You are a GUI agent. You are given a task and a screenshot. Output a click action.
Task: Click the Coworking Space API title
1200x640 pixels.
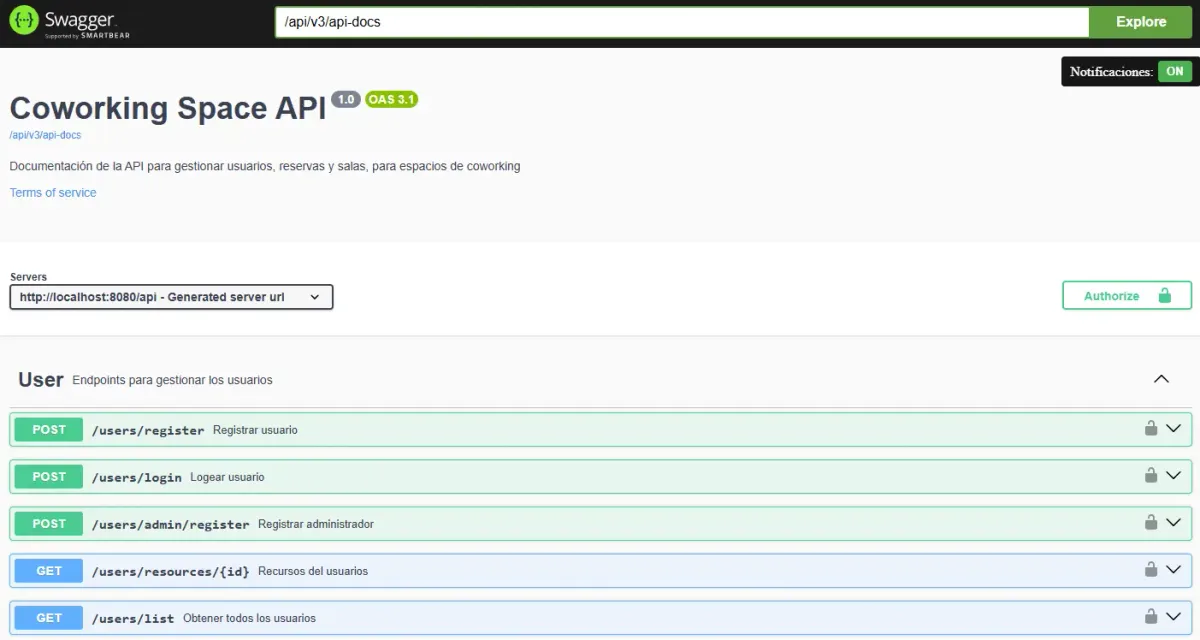(x=168, y=108)
